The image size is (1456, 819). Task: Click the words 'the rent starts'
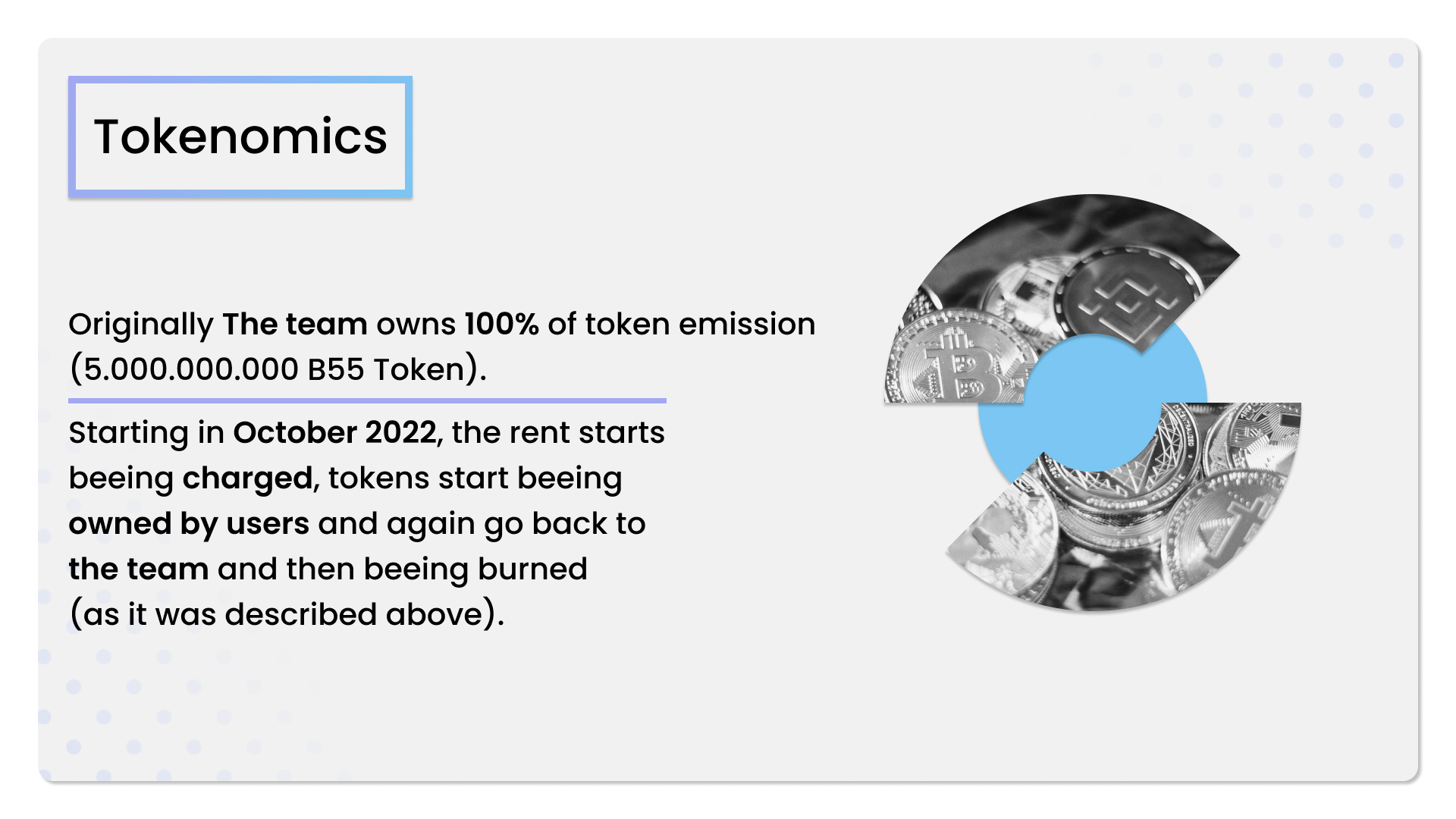pos(558,433)
